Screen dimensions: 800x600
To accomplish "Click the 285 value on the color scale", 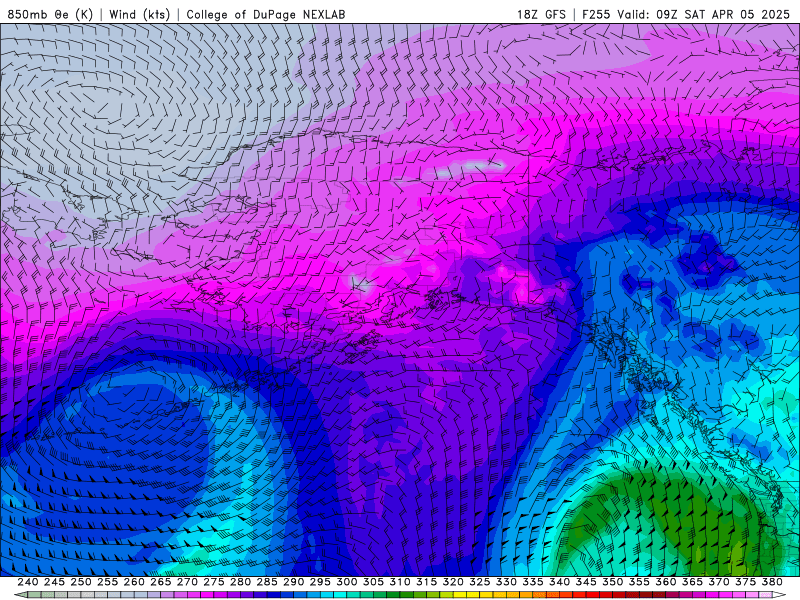I will 267,582.
